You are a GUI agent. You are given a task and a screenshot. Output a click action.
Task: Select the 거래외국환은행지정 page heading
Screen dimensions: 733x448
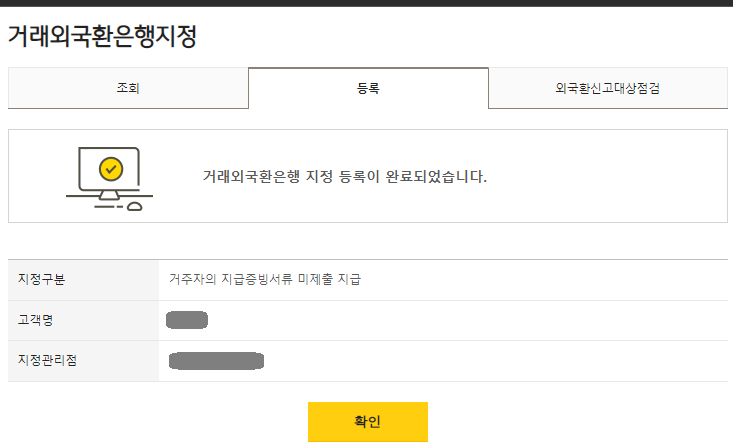(102, 36)
